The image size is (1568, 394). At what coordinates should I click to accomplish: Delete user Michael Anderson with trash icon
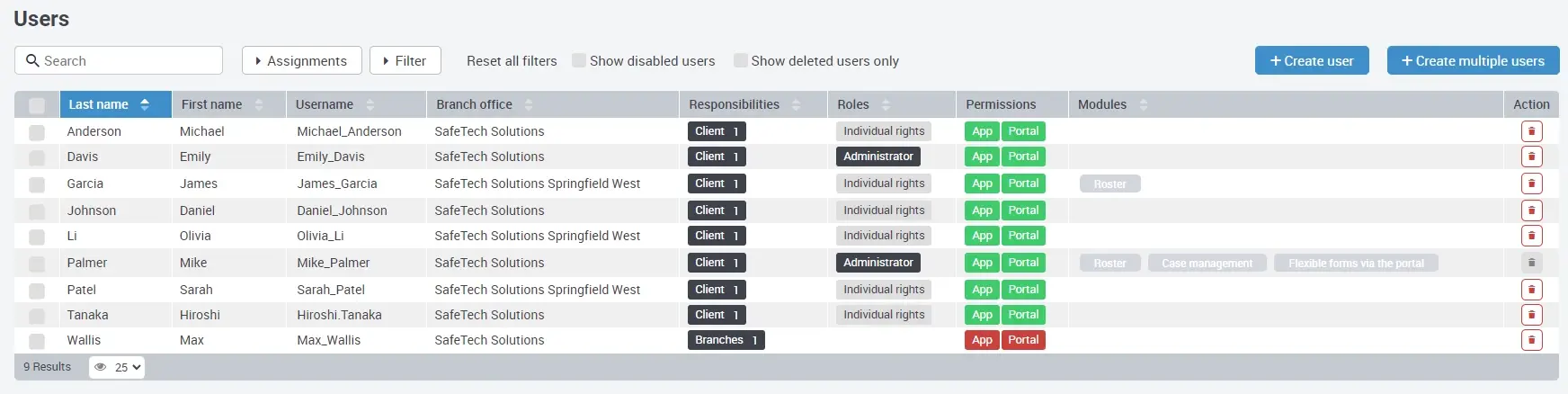[1531, 131]
